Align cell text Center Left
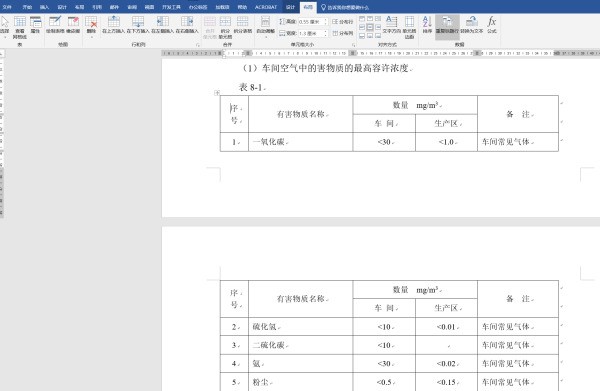Viewport: 600px width, 391px height. [362, 27]
